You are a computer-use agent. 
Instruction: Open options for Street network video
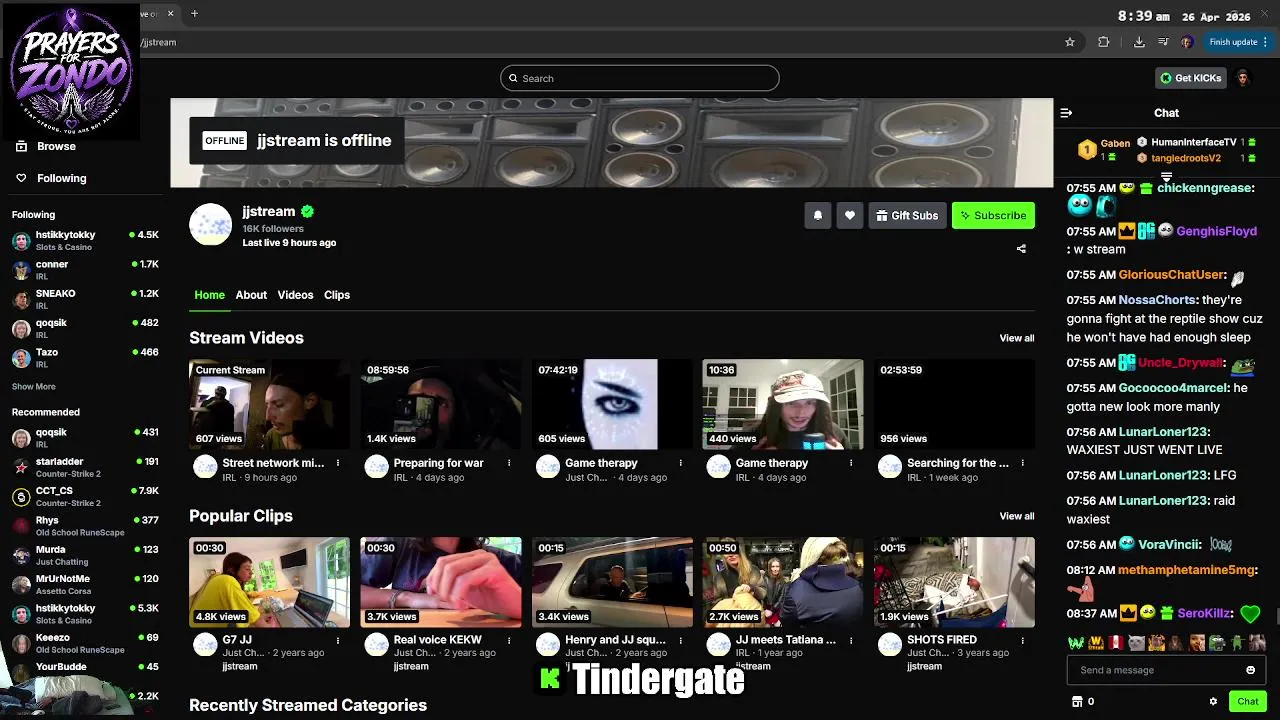pyautogui.click(x=338, y=463)
